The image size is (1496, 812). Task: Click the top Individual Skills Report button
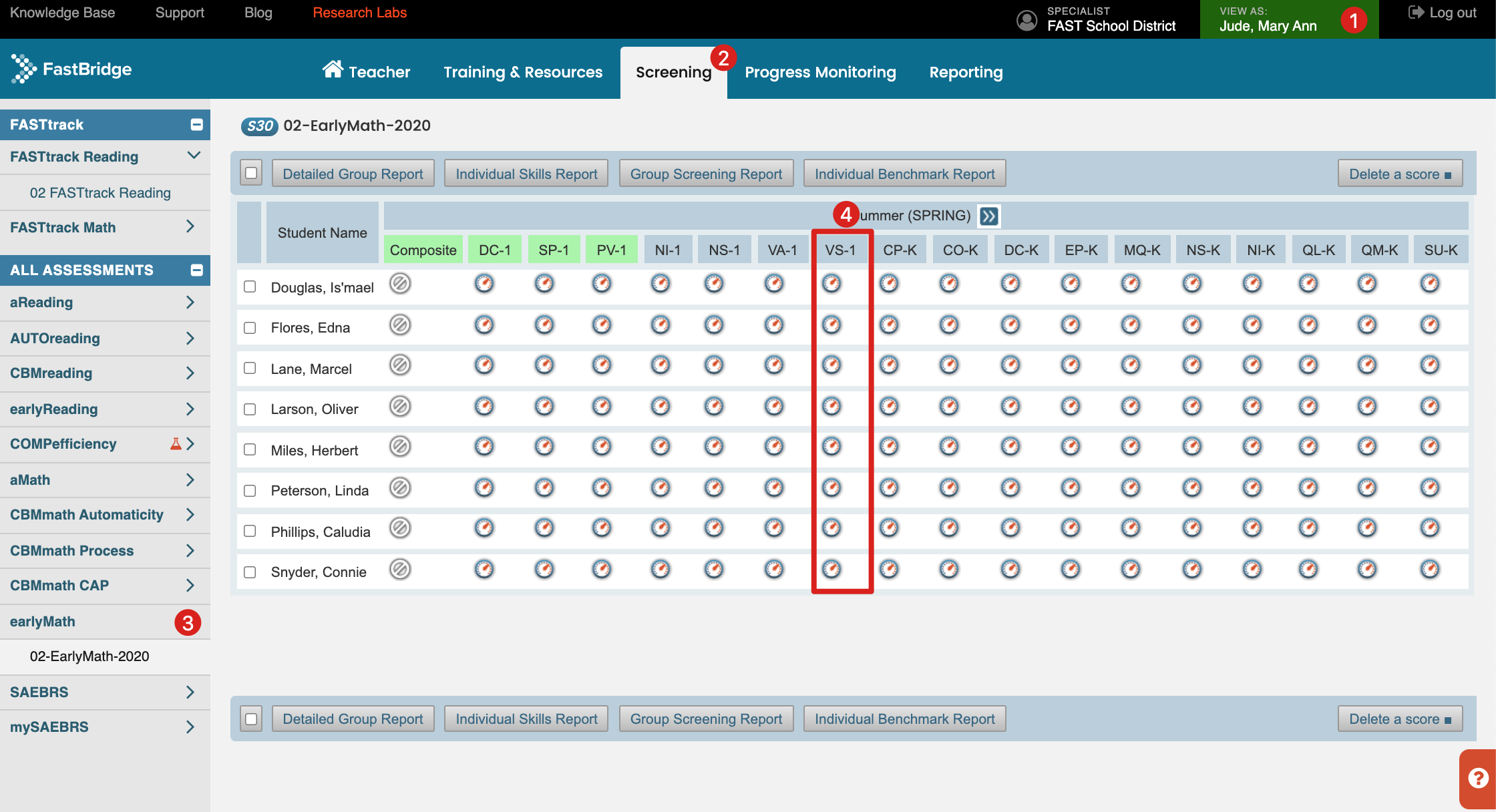[x=526, y=174]
